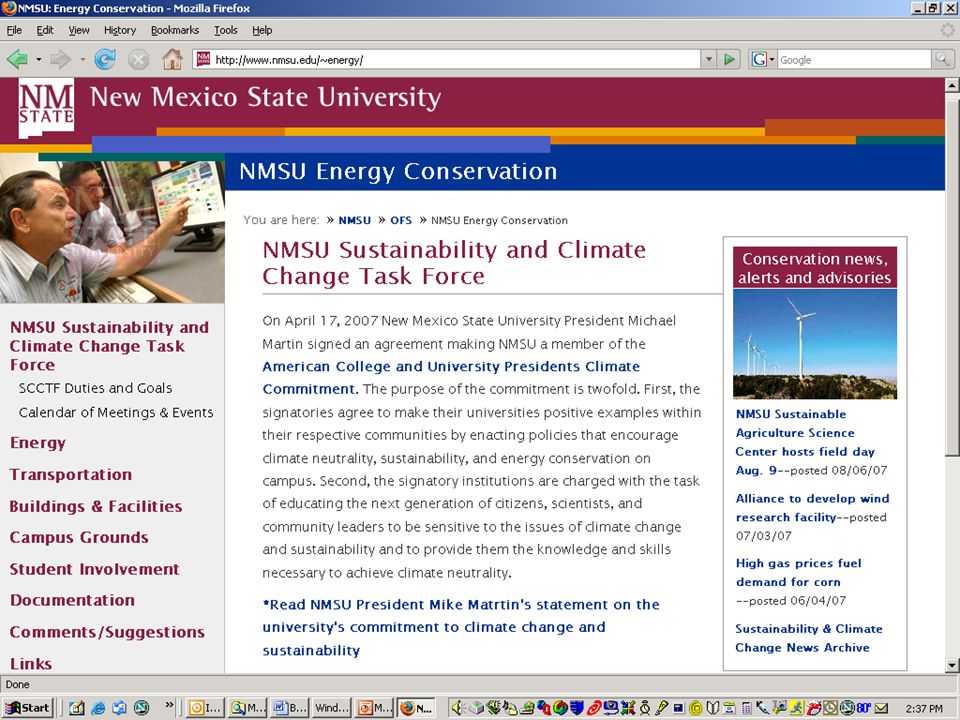Click the Windows Start button
The height and width of the screenshot is (720, 960).
point(28,708)
